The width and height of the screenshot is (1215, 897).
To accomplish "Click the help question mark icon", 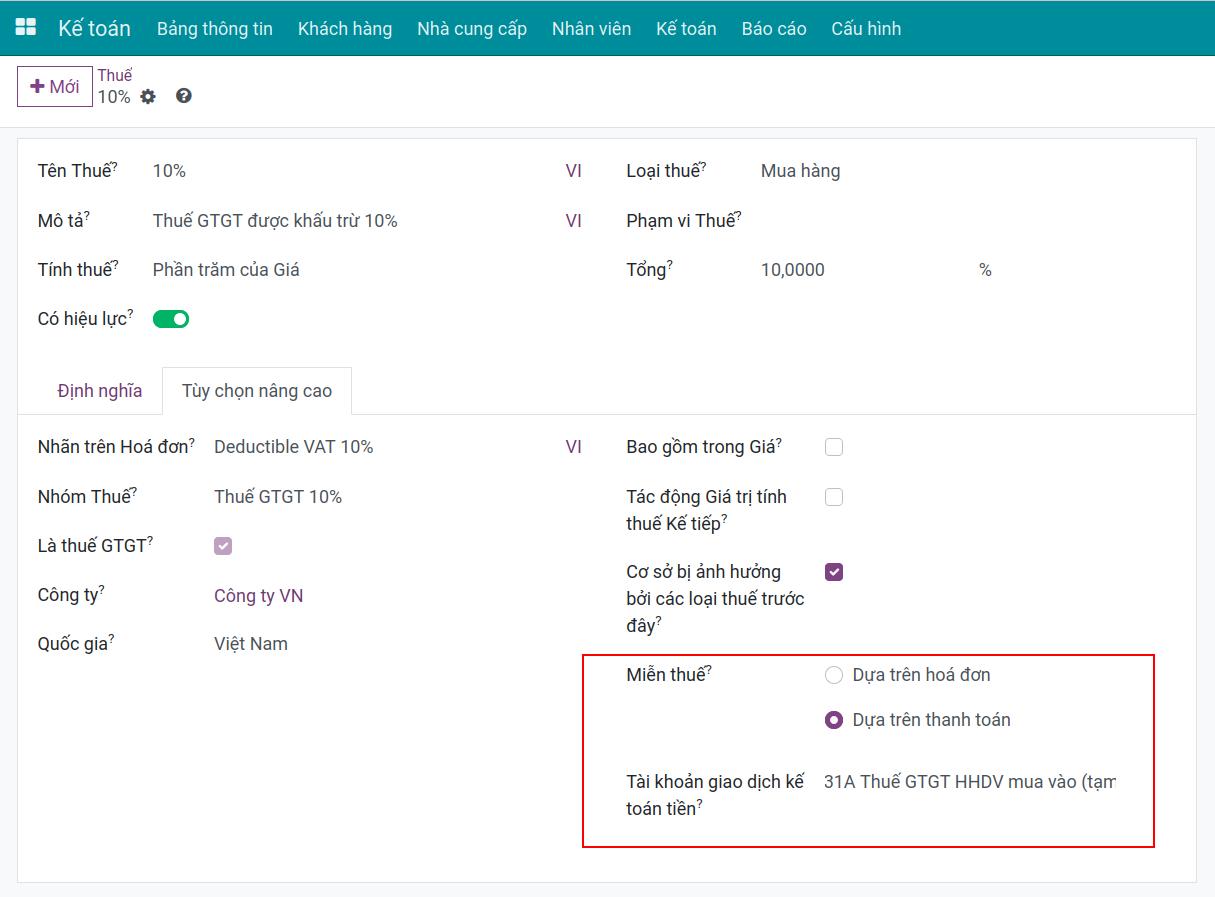I will coord(183,96).
